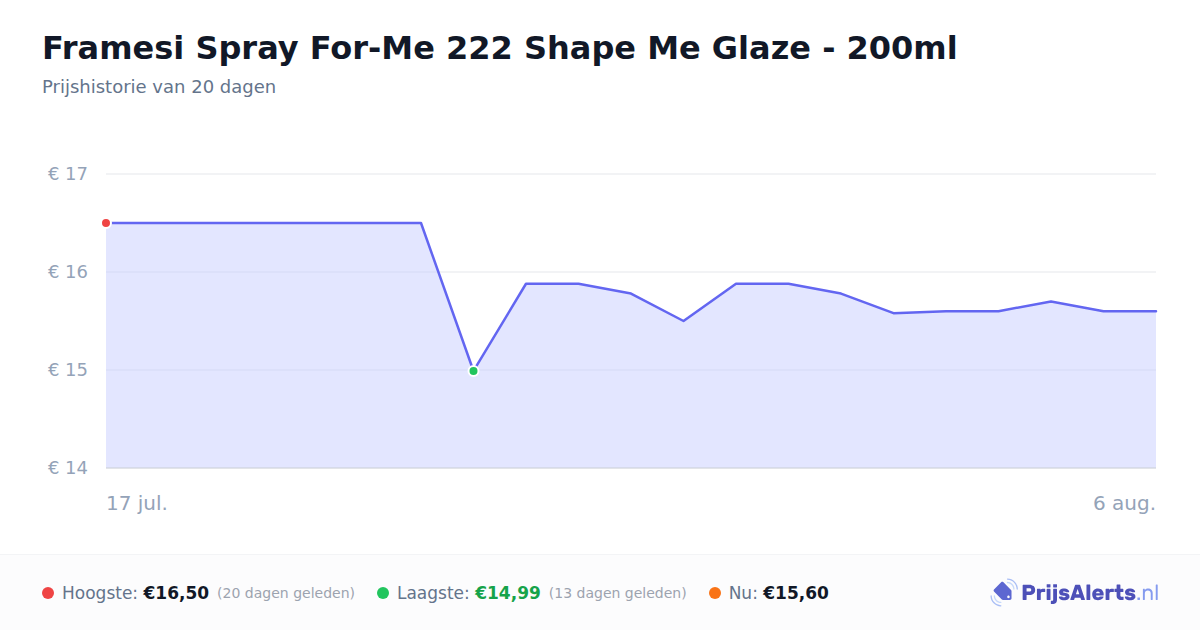Click the 20 dagen geleden note

286,593
